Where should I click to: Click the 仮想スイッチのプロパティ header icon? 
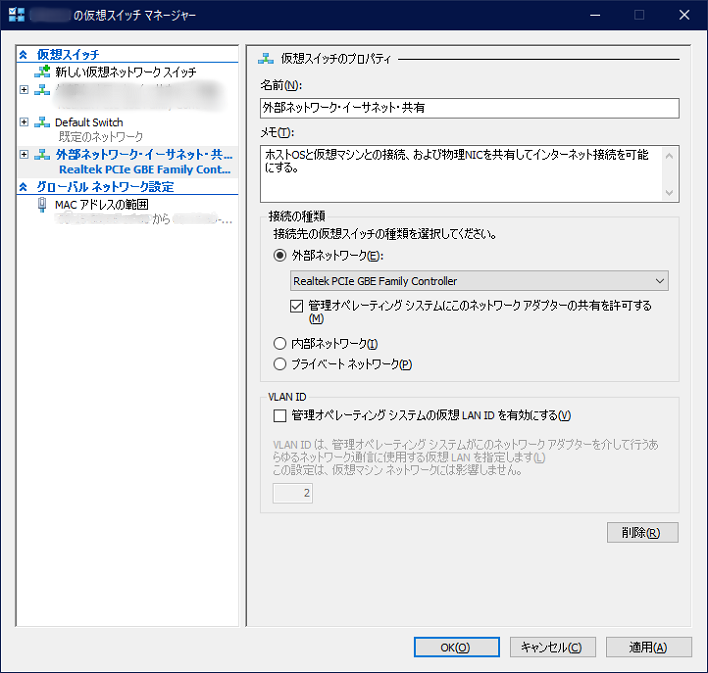[x=266, y=58]
